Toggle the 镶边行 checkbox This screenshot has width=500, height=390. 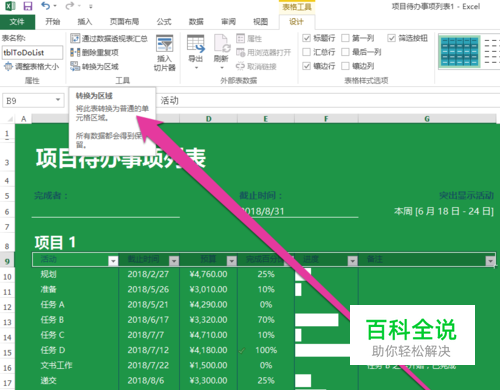(306, 66)
